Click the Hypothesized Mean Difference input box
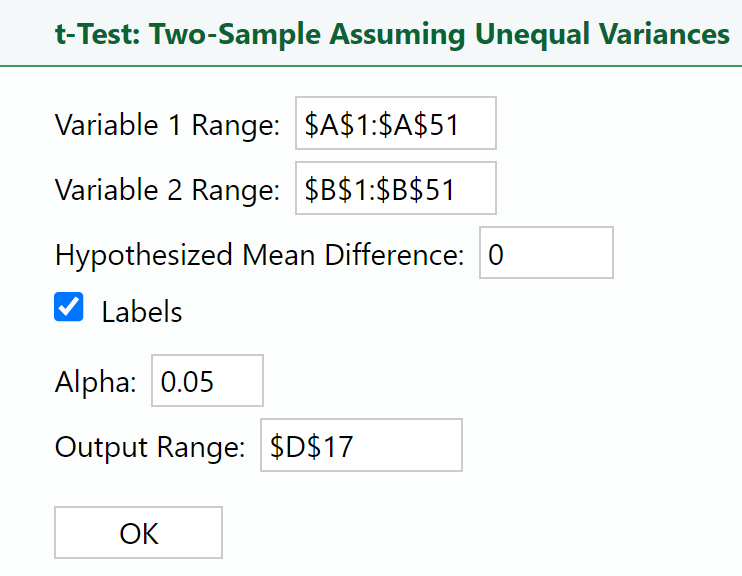Image resolution: width=742 pixels, height=576 pixels. pyautogui.click(x=546, y=254)
